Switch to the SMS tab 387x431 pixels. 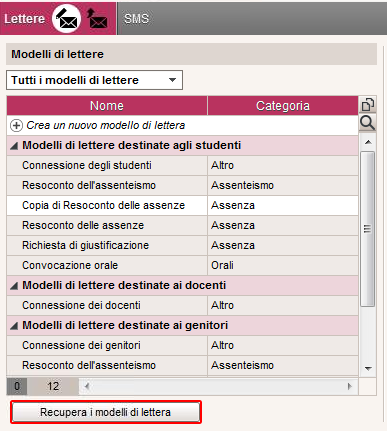click(136, 19)
